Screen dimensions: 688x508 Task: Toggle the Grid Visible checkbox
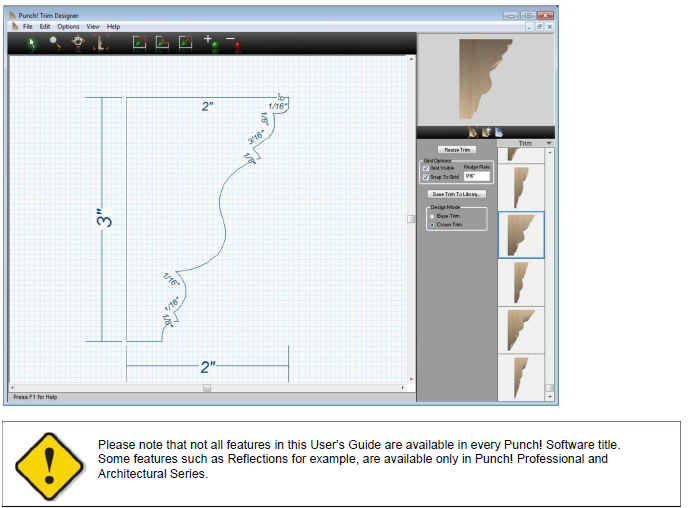click(x=426, y=168)
